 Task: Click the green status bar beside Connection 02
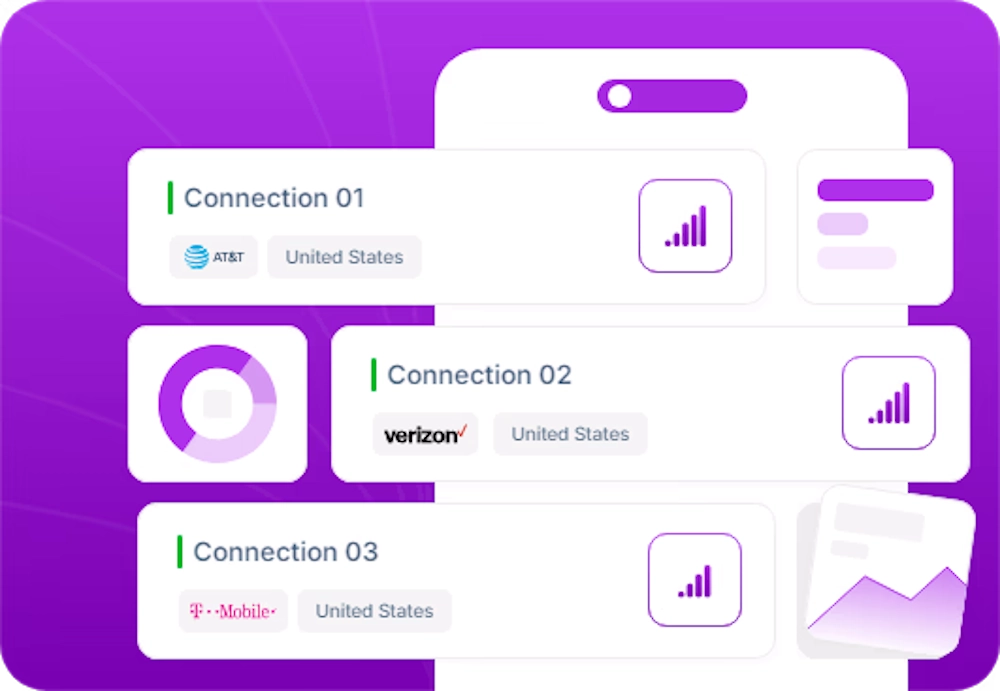374,375
